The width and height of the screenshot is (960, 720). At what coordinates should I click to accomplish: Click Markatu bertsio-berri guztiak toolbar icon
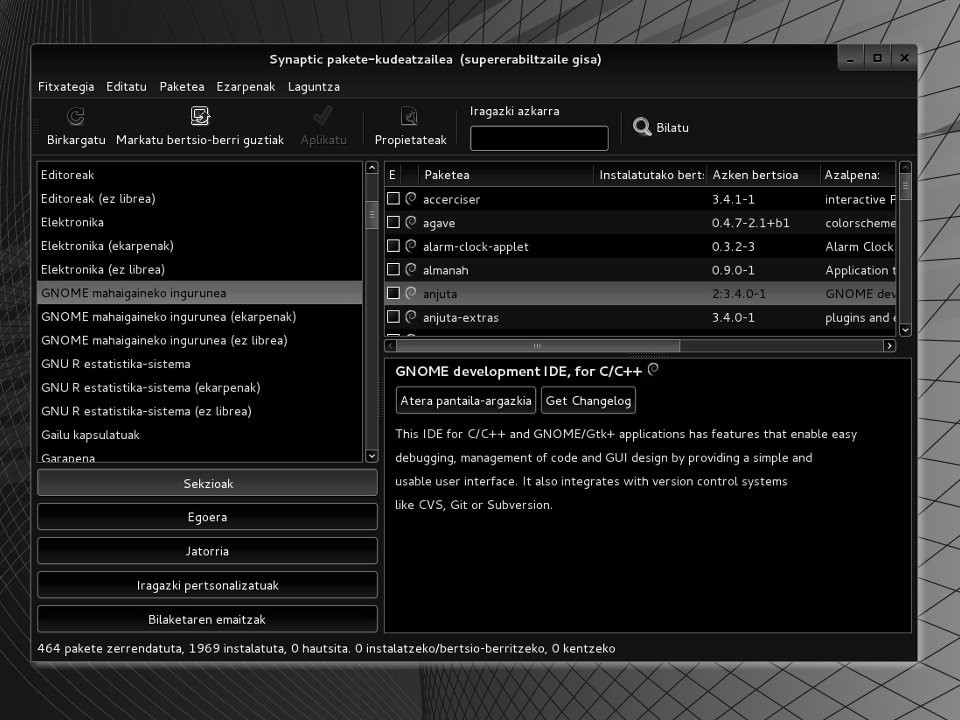200,116
